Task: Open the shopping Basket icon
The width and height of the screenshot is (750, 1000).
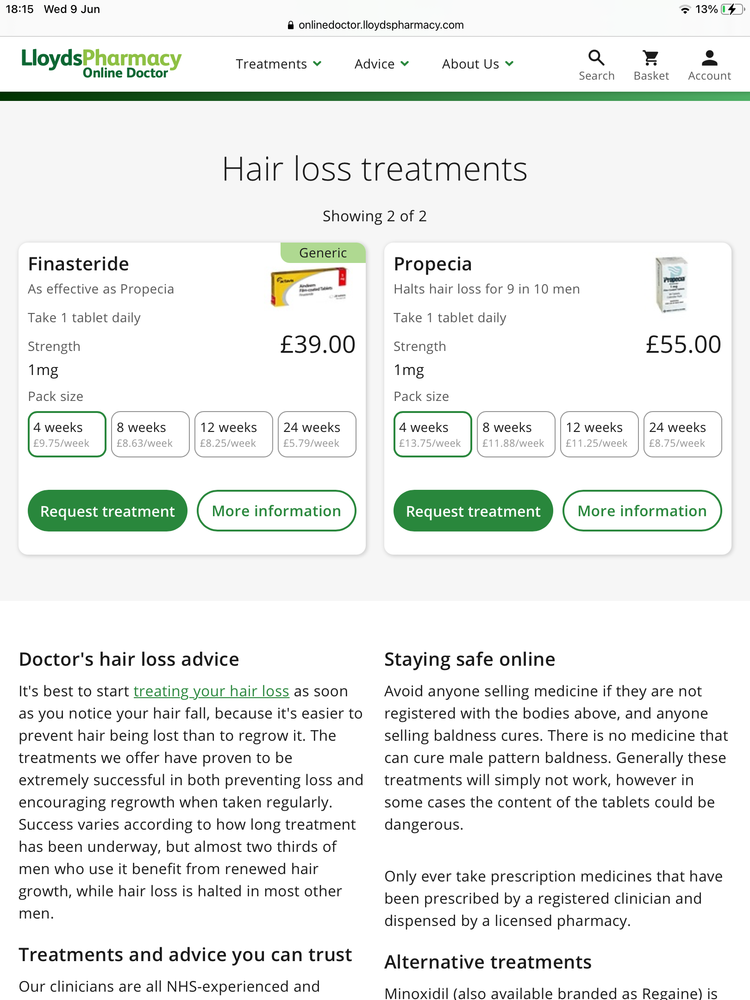Action: point(651,59)
